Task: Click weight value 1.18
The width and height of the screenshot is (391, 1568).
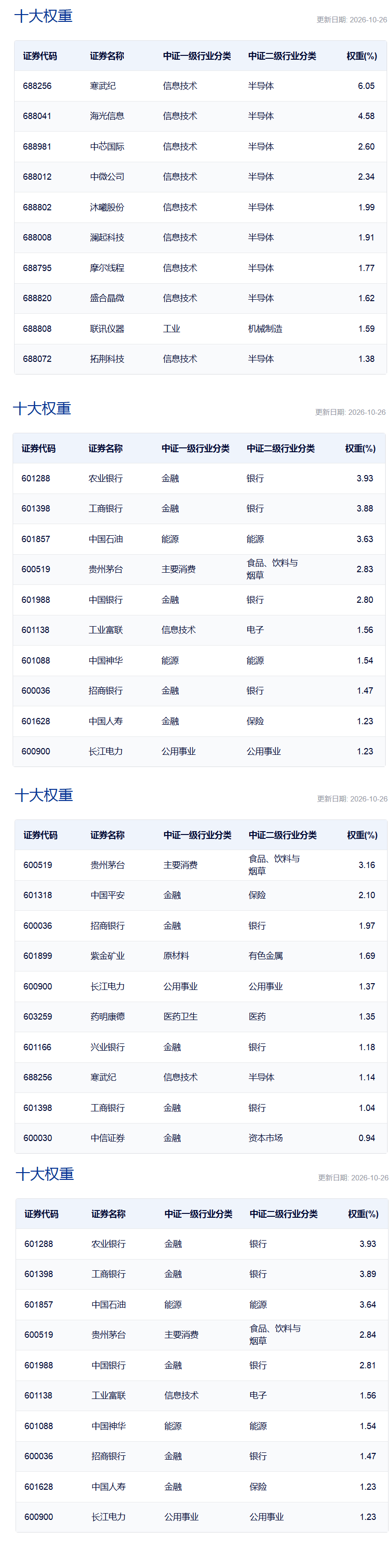Action: (367, 1048)
